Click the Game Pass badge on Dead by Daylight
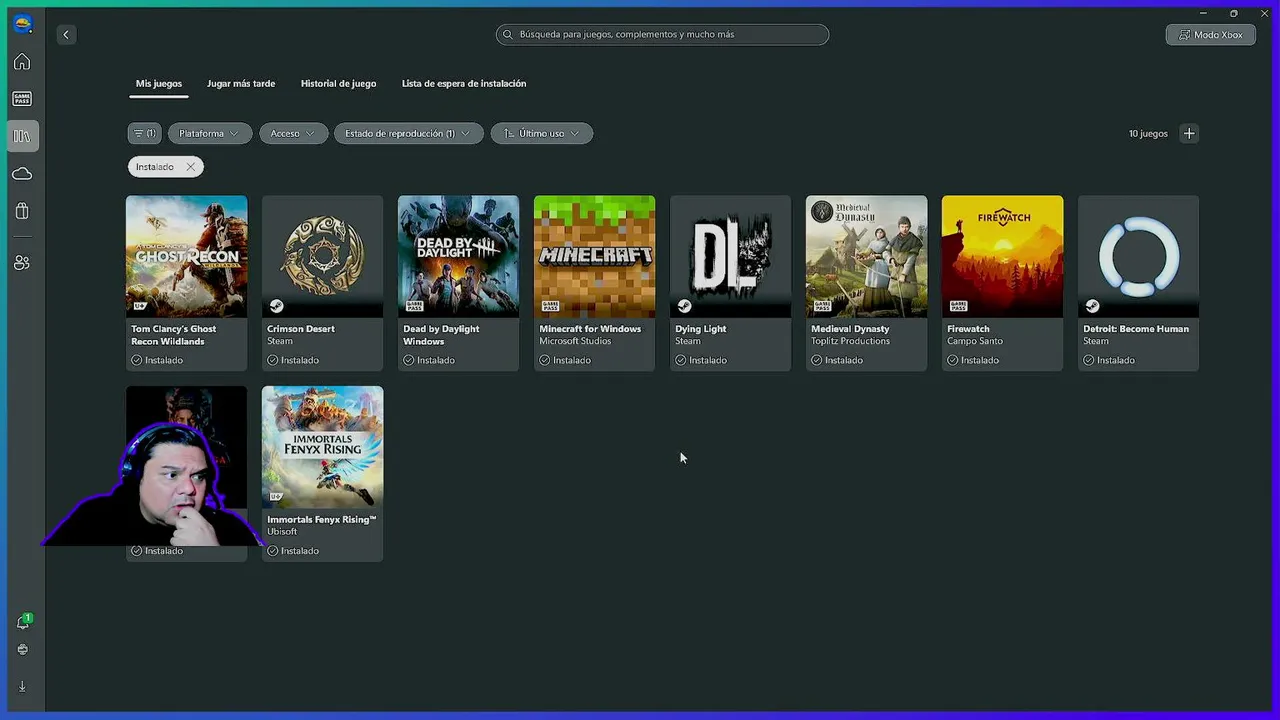Screen dimensions: 1280x720 (413, 306)
